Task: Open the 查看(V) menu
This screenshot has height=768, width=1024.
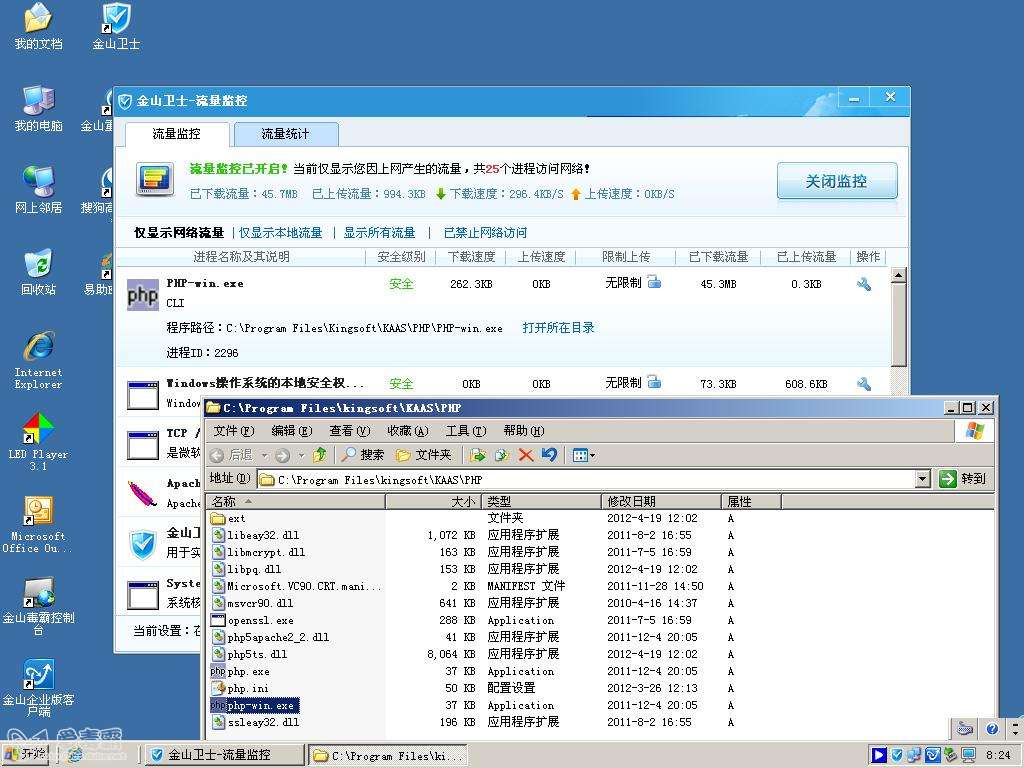Action: click(x=349, y=431)
